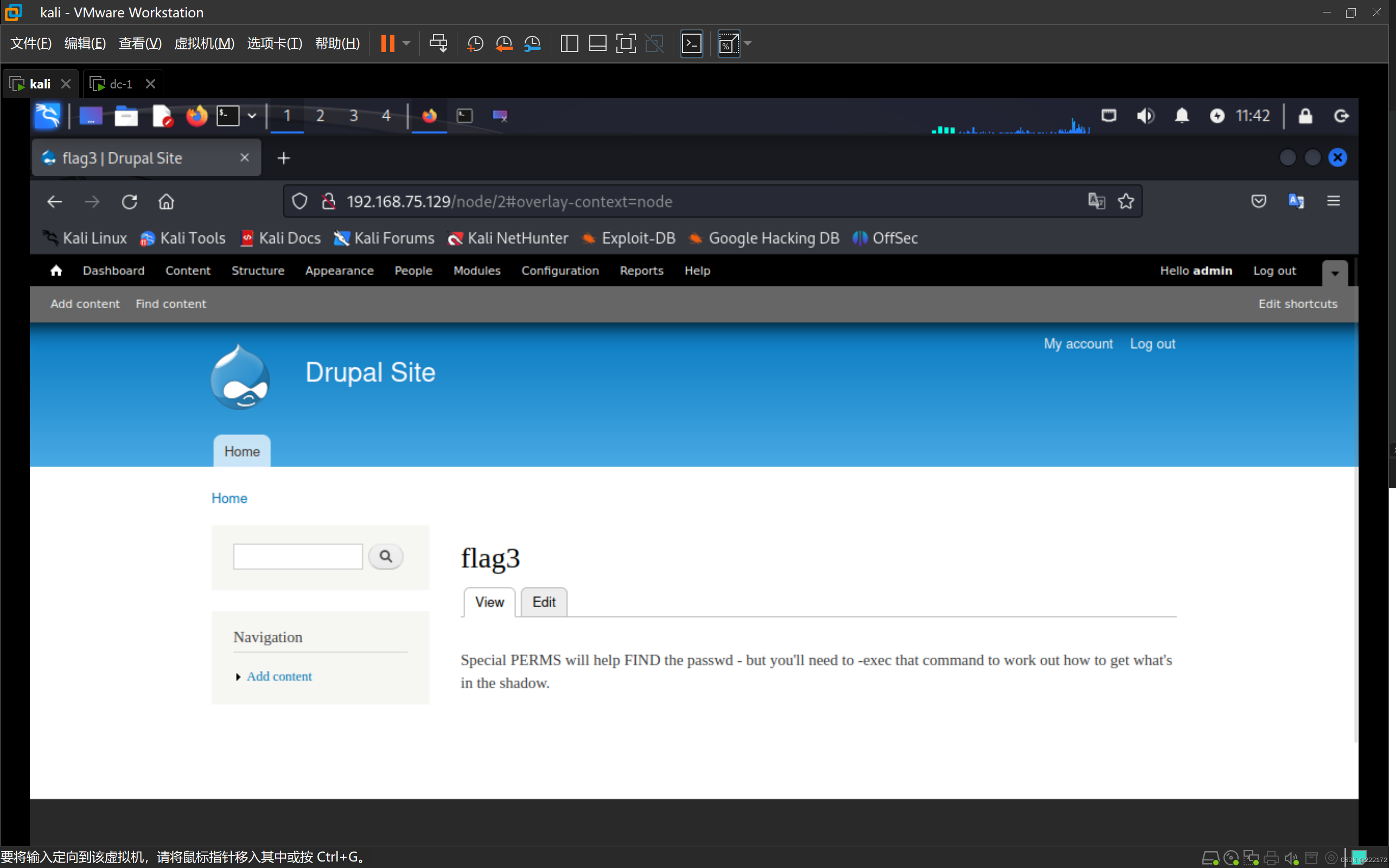Screen dimensions: 1396x868
Task: Click the Firefox reload page icon
Action: pyautogui.click(x=129, y=201)
